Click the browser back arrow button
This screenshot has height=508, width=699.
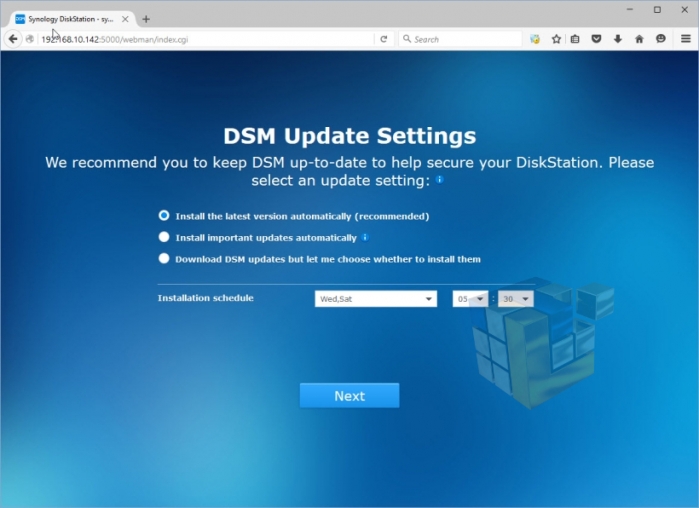click(x=13, y=39)
